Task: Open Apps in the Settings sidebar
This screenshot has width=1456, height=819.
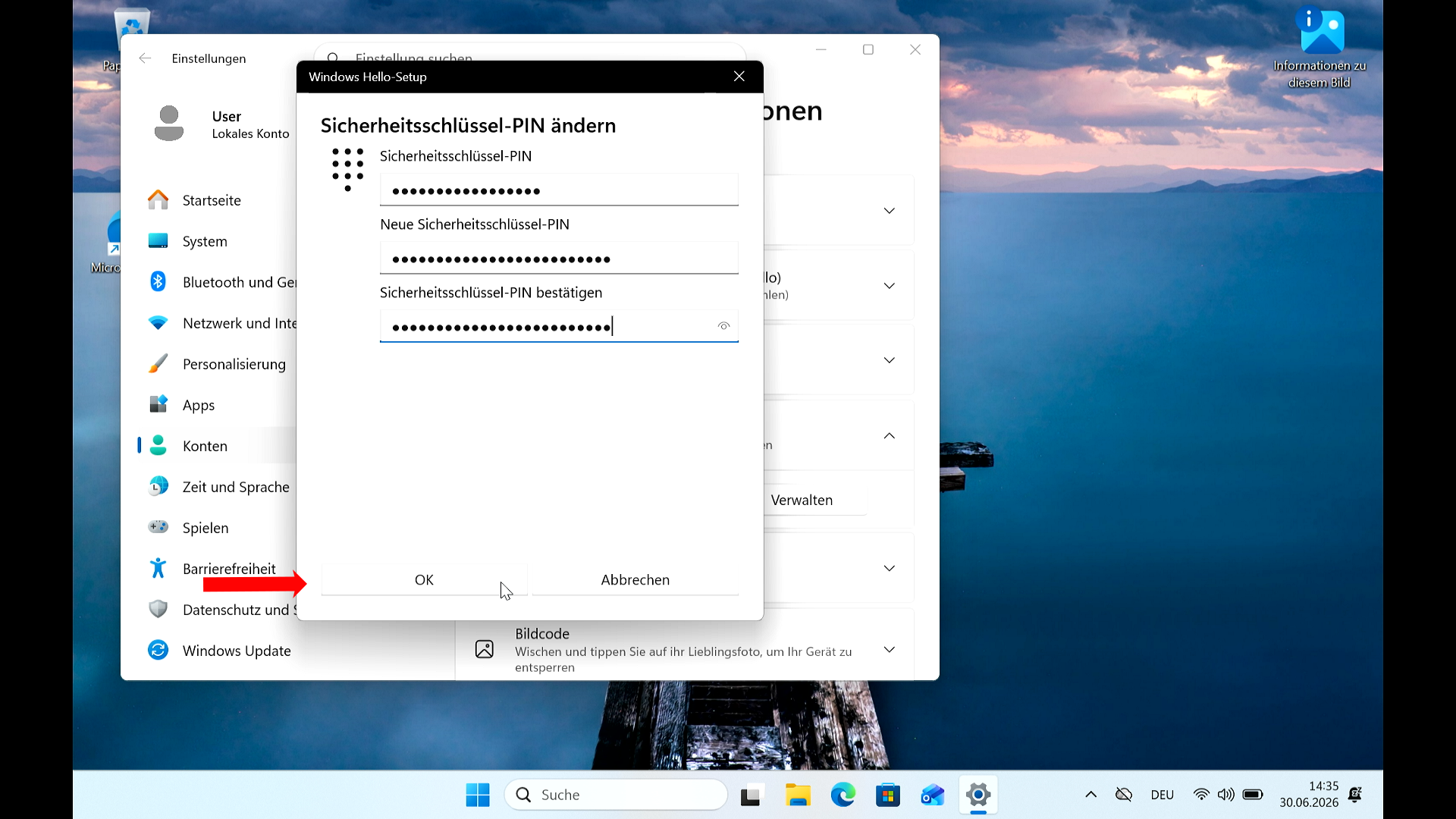Action: (x=199, y=405)
